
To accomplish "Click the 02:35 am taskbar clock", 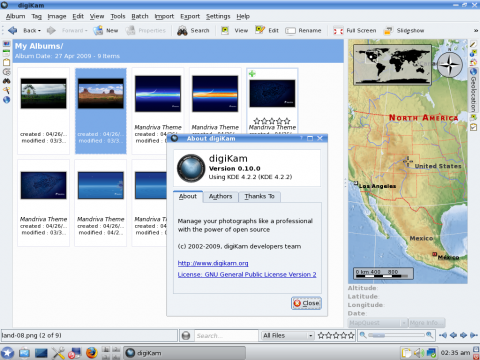I will click(455, 353).
